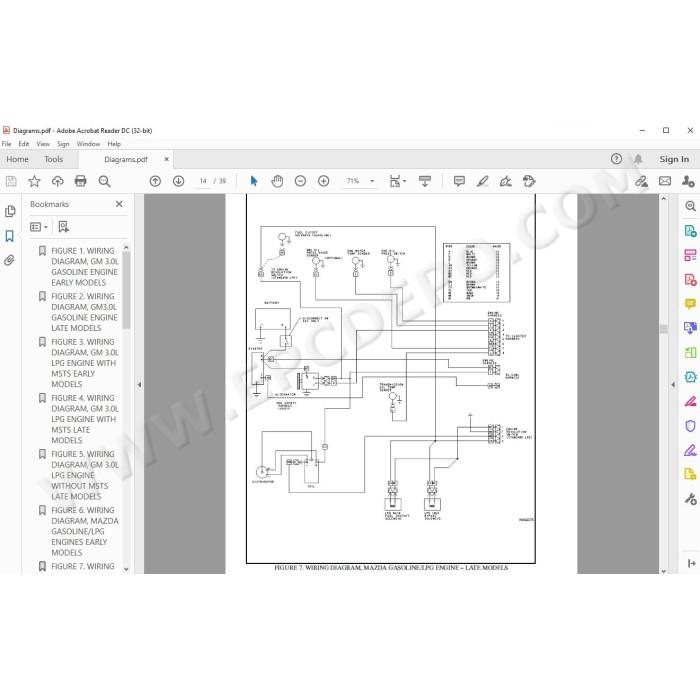Open notifications bell
Screen dimensions: 700x700
click(x=638, y=159)
